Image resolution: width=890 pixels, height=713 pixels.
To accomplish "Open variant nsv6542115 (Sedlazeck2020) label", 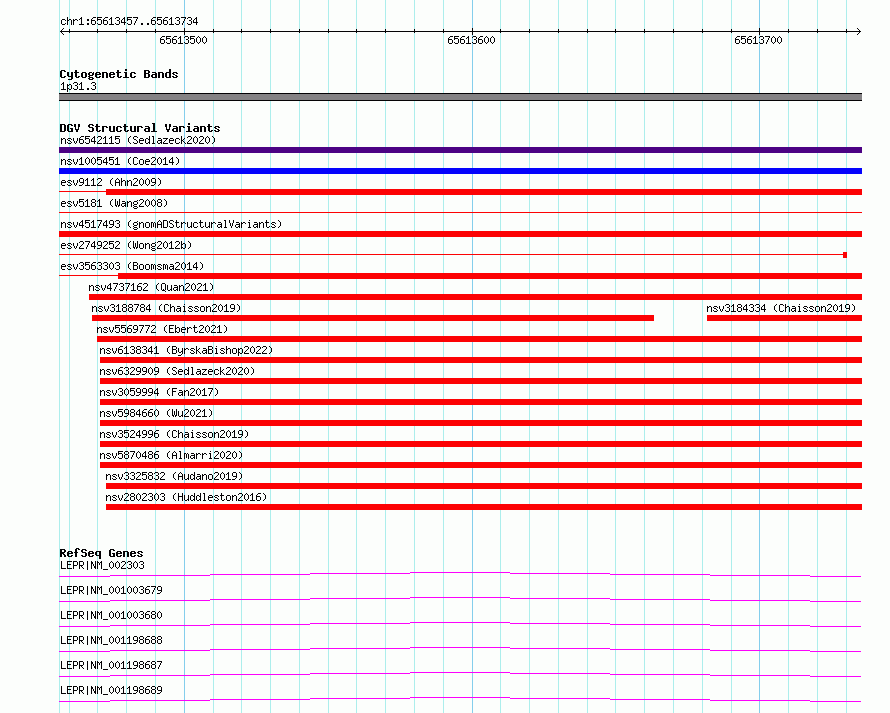I will pyautogui.click(x=138, y=140).
